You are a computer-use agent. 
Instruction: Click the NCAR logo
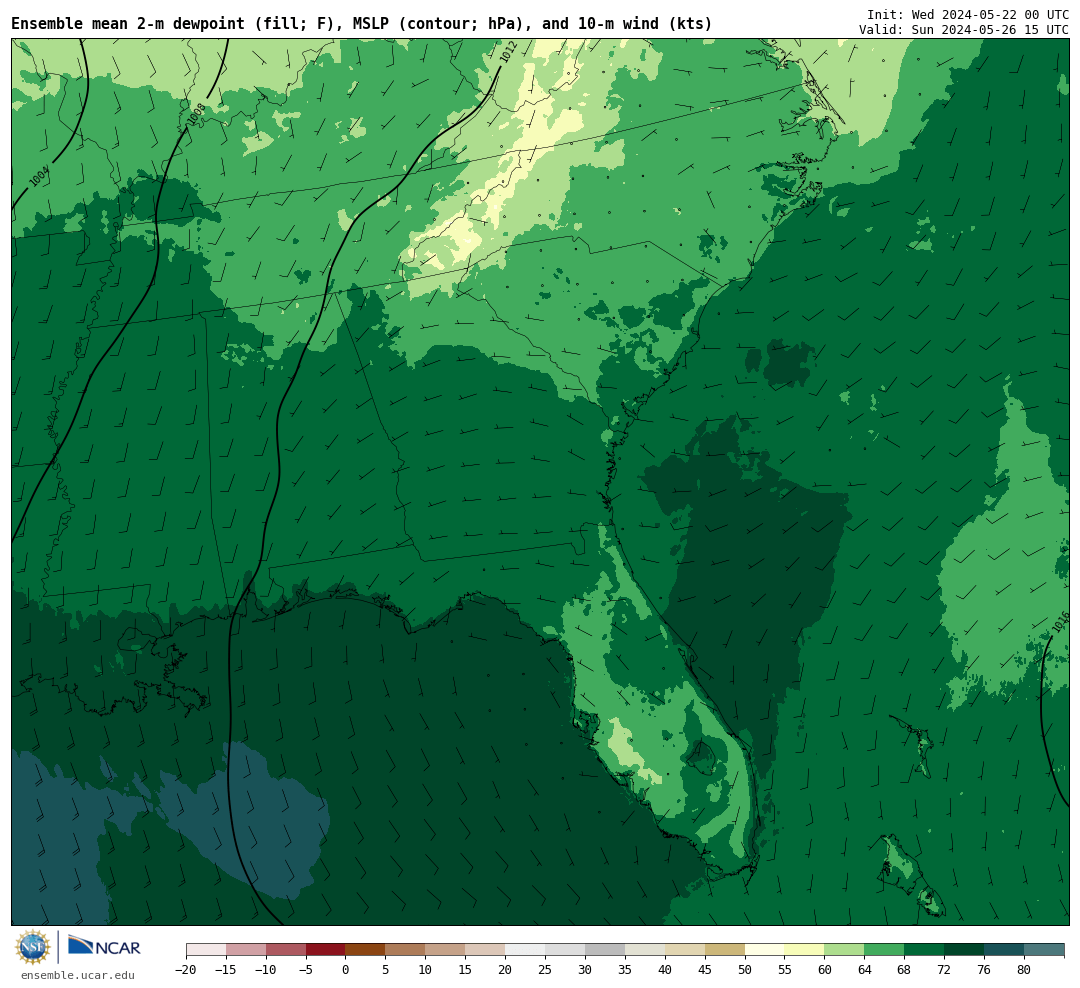click(x=104, y=946)
